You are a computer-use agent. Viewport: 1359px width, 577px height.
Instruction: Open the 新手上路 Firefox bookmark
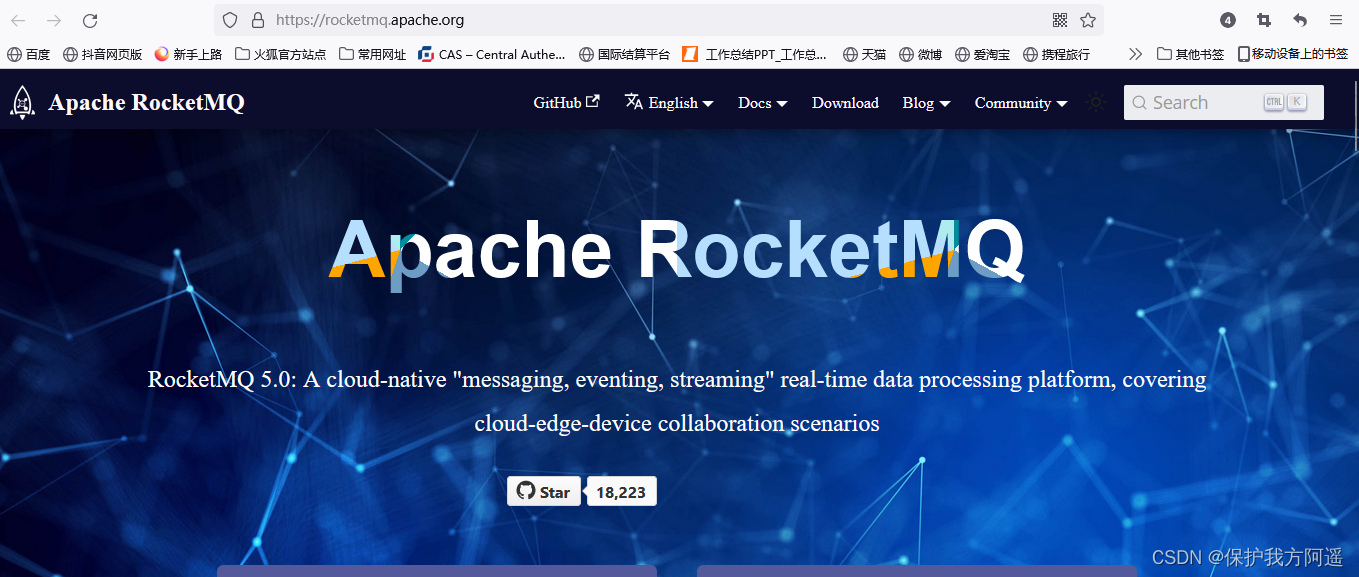pos(189,54)
